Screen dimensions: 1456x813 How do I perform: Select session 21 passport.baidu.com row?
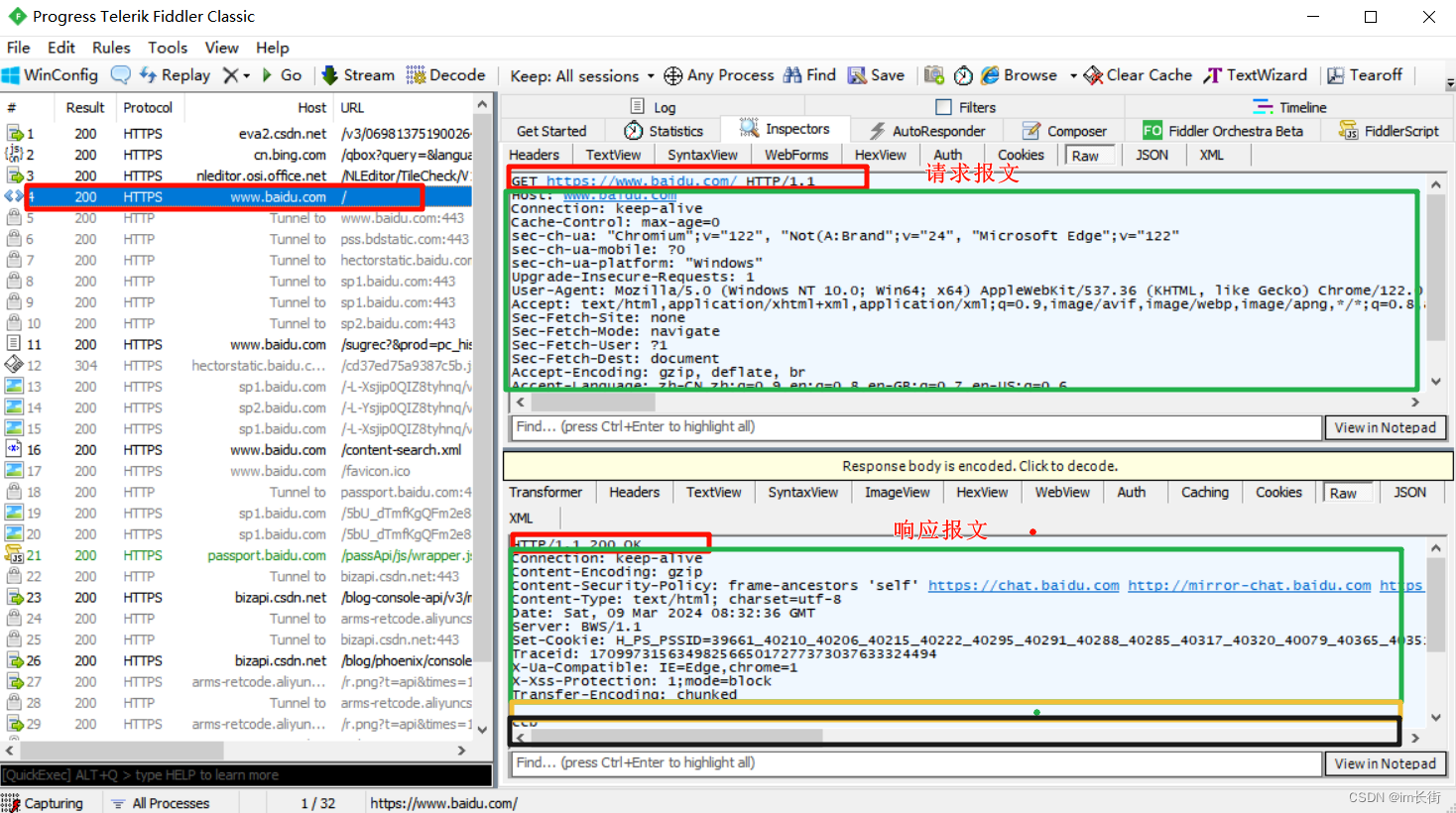[x=238, y=555]
